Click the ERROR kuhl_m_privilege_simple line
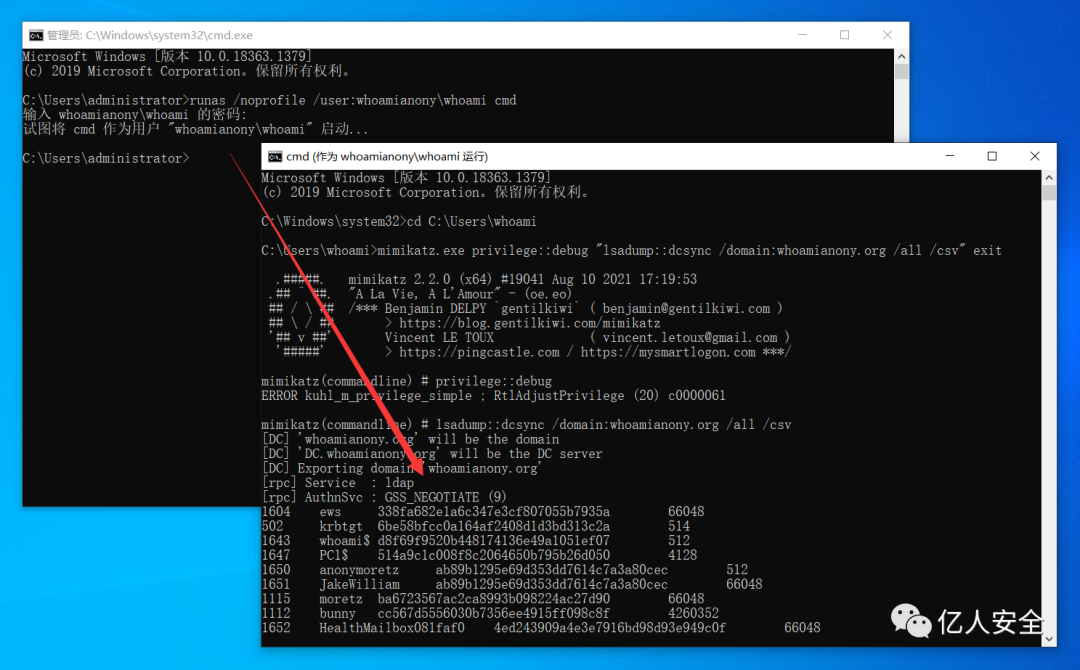 (x=493, y=396)
